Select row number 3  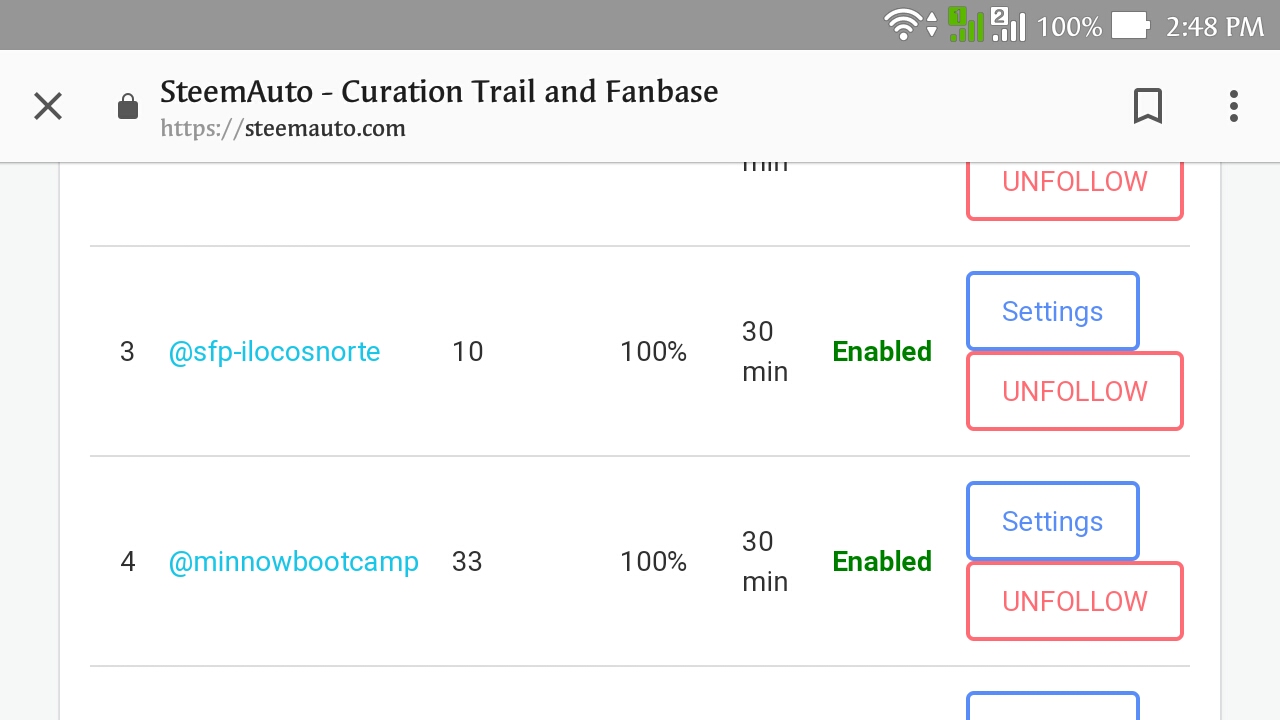[x=127, y=352]
